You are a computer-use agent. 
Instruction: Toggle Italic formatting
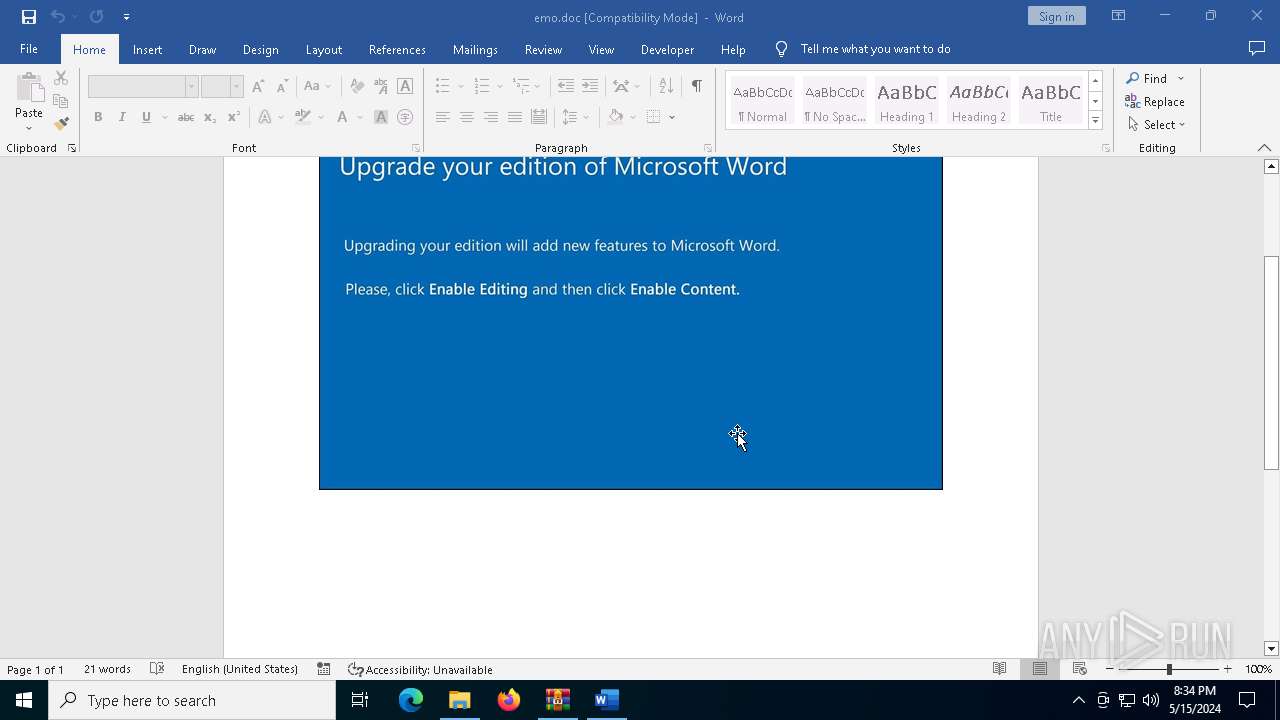122,117
